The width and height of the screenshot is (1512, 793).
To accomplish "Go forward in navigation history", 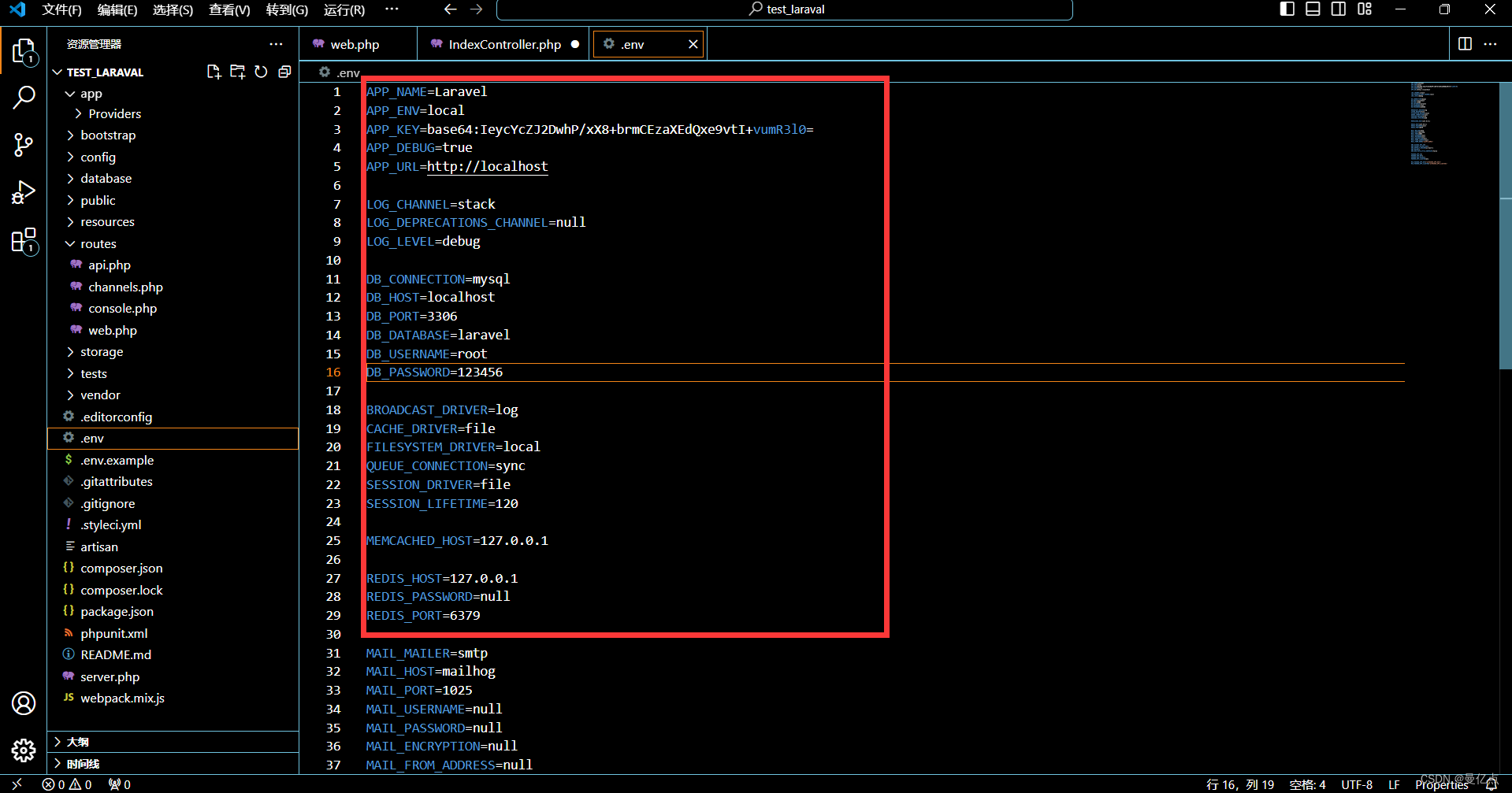I will 476,9.
